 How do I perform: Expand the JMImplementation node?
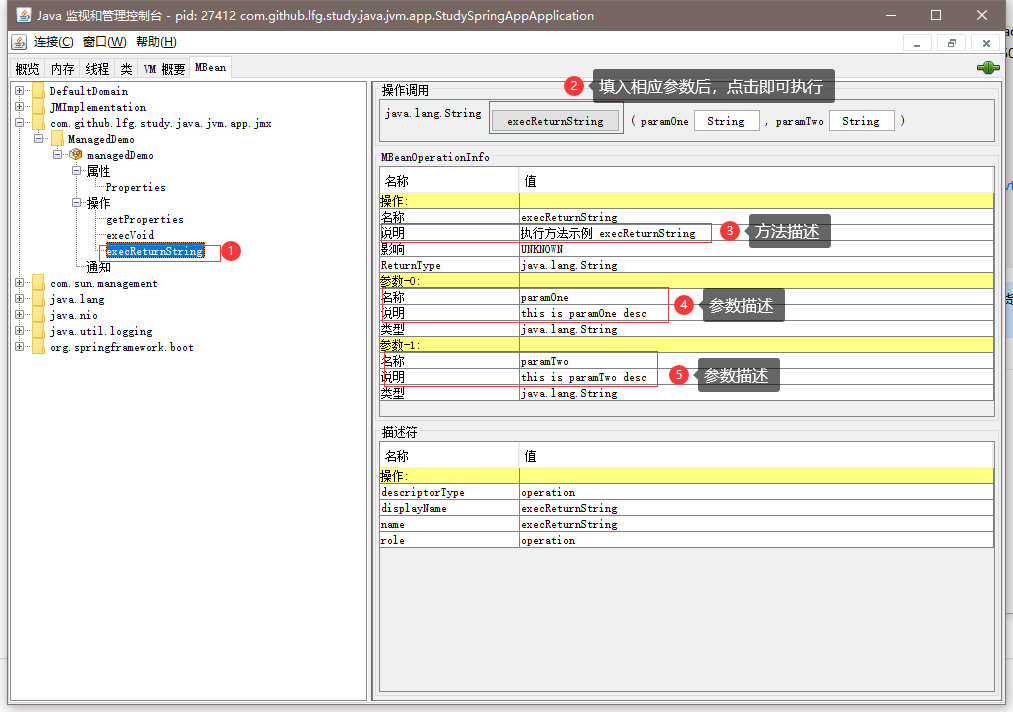coord(19,107)
